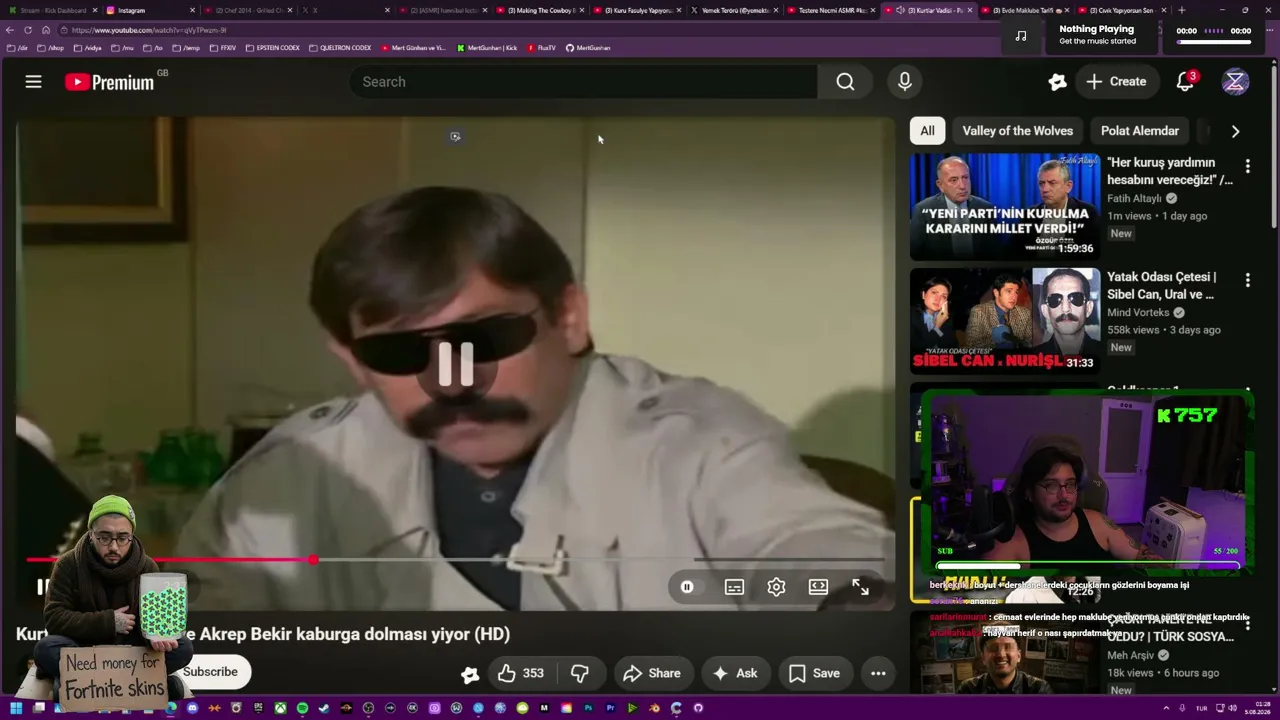Select the Polat Alemdar chip
The width and height of the screenshot is (1280, 720).
pyautogui.click(x=1140, y=131)
